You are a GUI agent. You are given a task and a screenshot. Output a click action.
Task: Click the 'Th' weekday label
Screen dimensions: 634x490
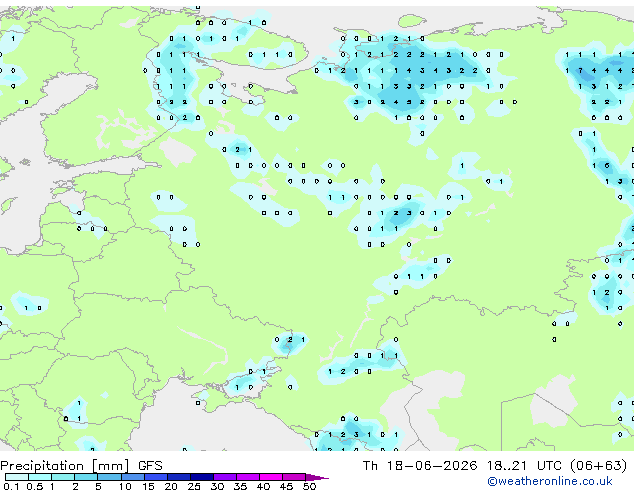370,466
